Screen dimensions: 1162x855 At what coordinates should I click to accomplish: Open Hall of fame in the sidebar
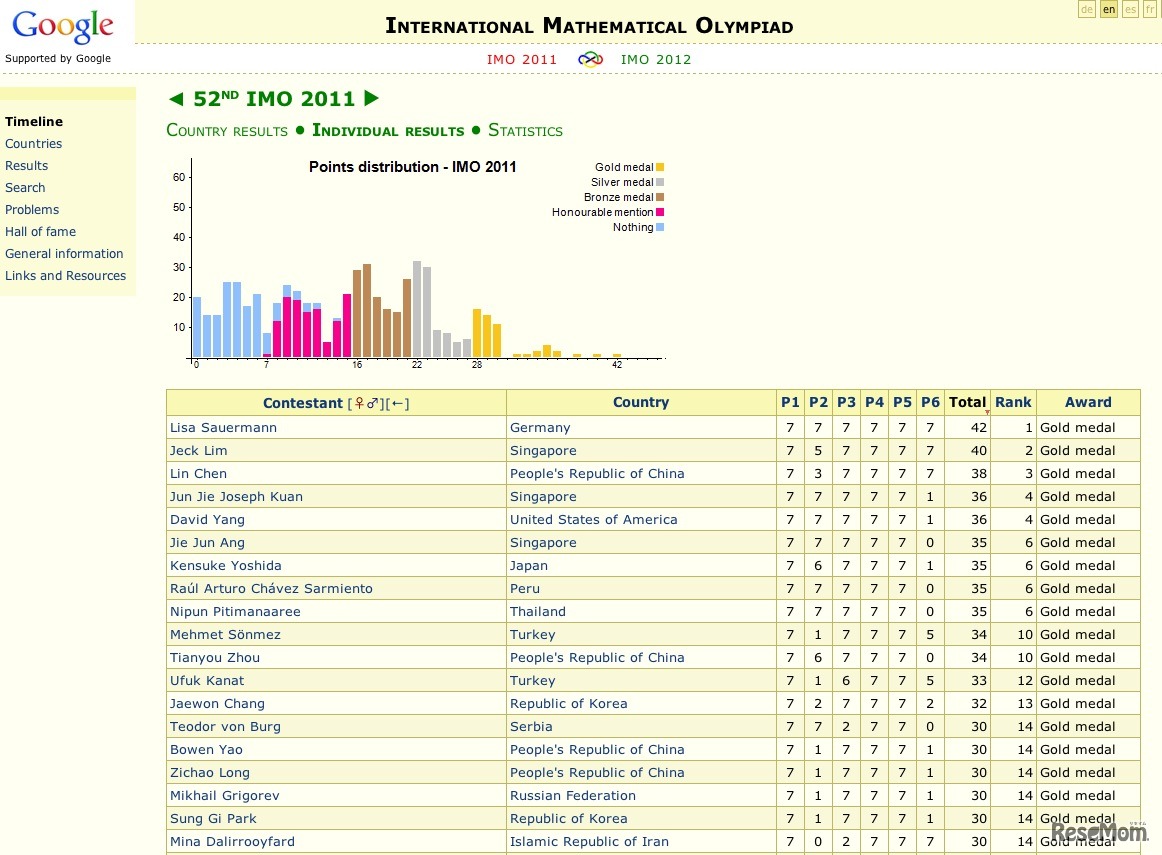[x=40, y=231]
